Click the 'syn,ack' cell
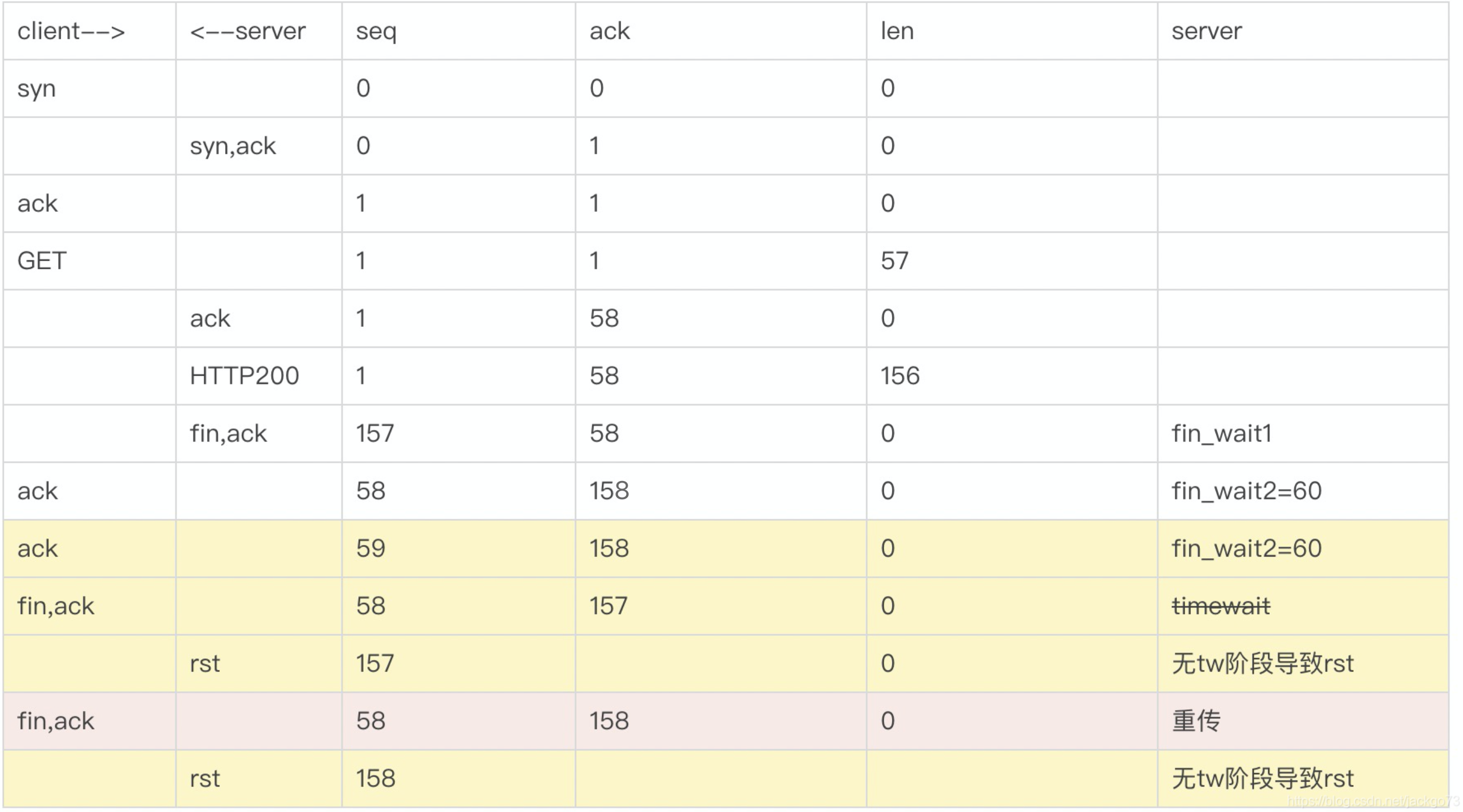 point(232,146)
